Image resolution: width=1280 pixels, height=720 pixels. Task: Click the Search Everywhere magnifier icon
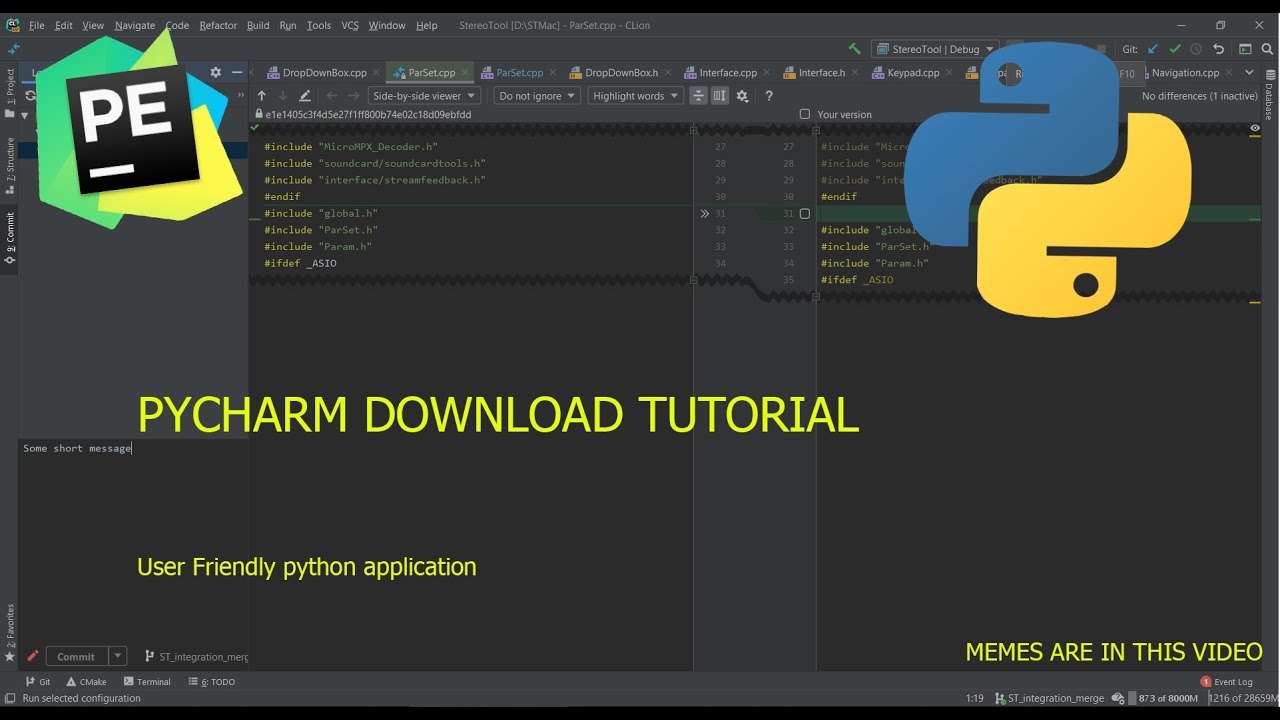[1267, 49]
